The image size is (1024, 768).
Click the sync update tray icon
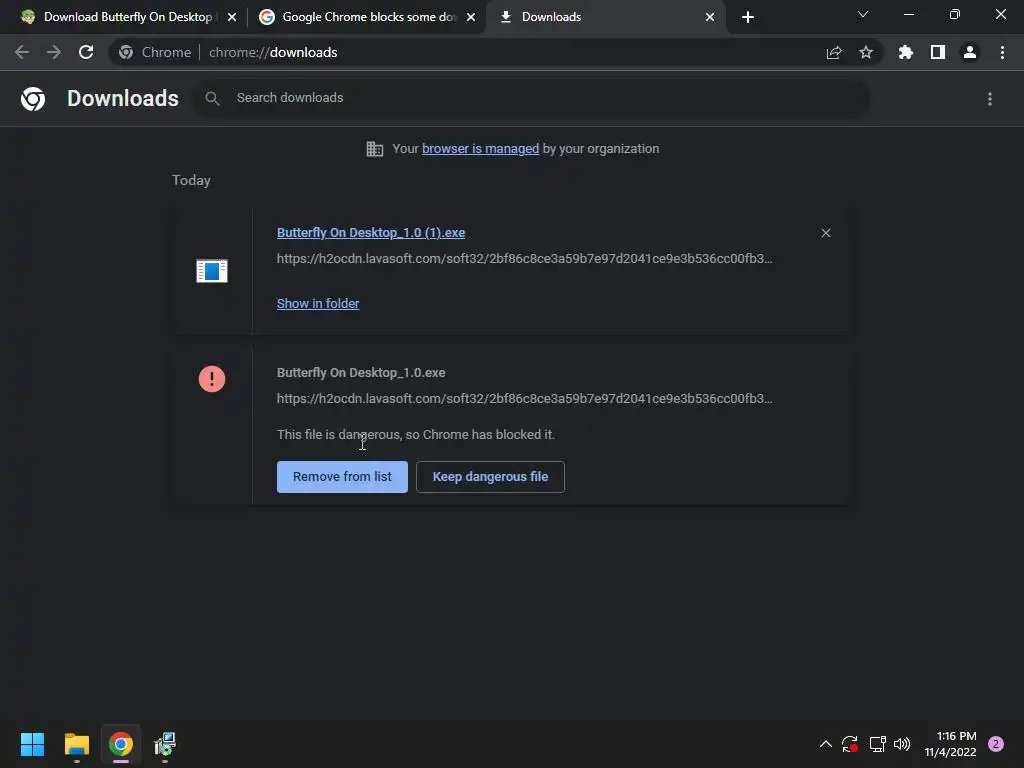[850, 744]
